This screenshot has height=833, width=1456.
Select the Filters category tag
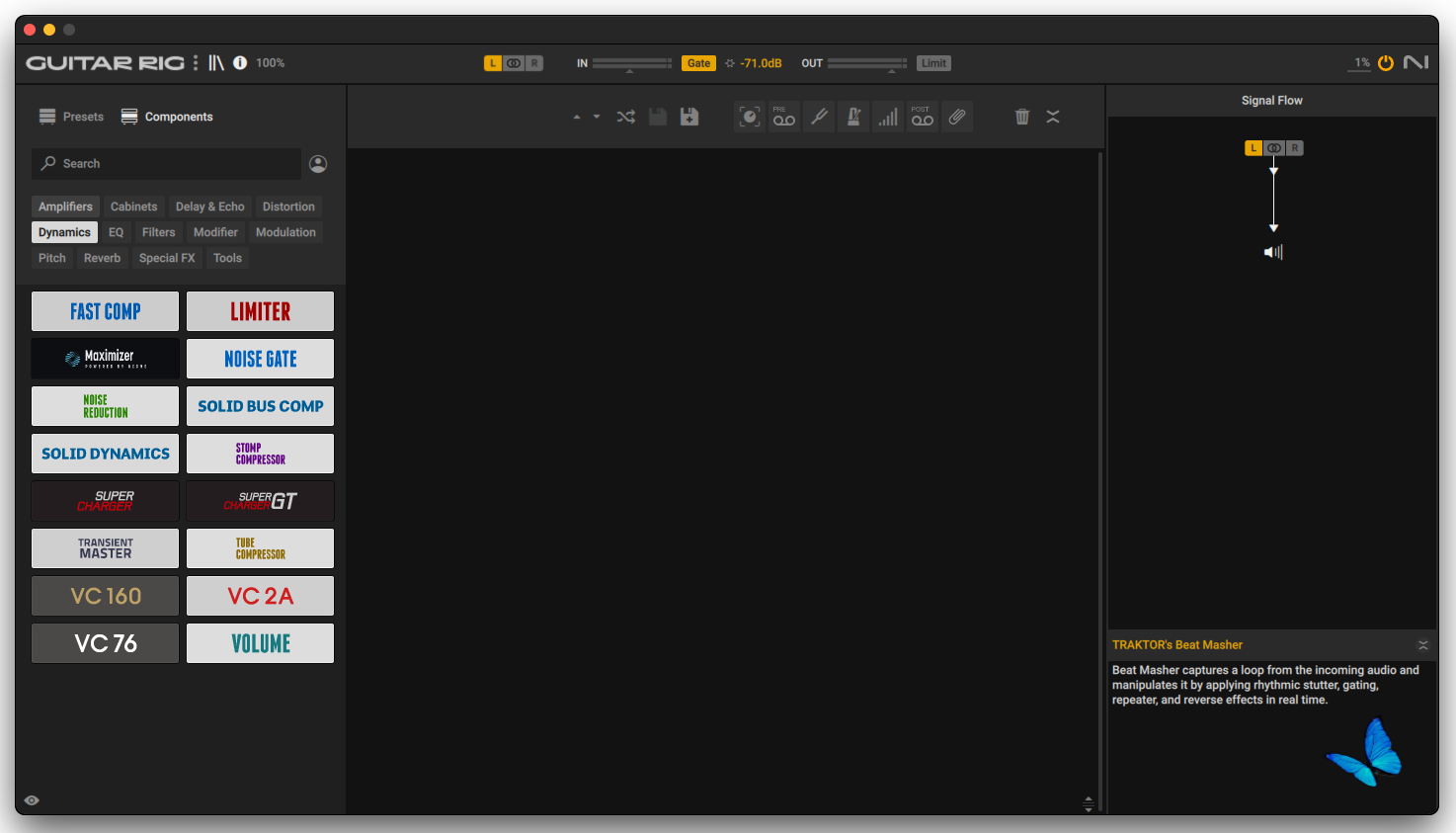[x=158, y=232]
